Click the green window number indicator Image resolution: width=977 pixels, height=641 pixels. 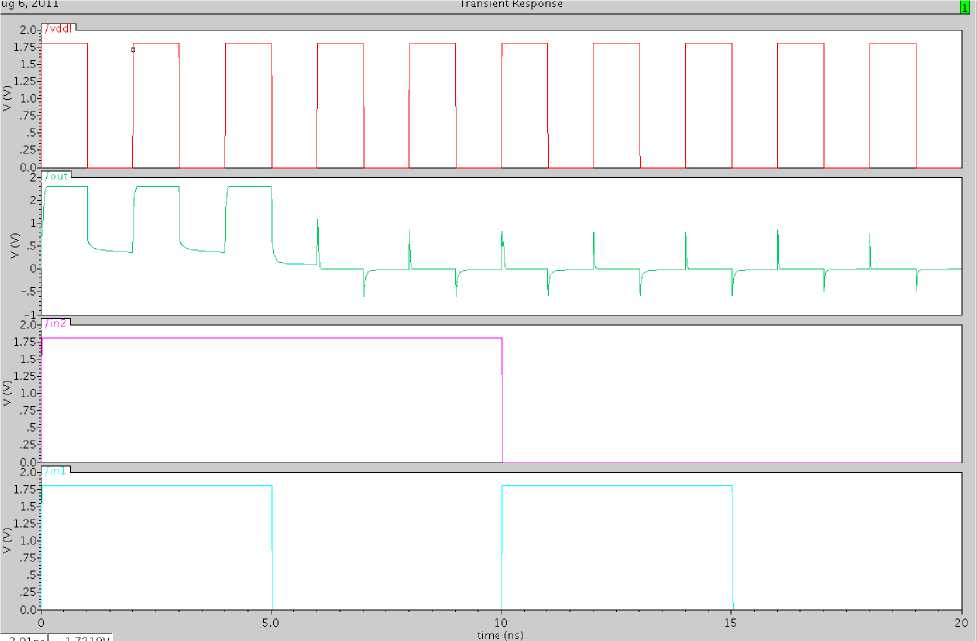(x=964, y=6)
